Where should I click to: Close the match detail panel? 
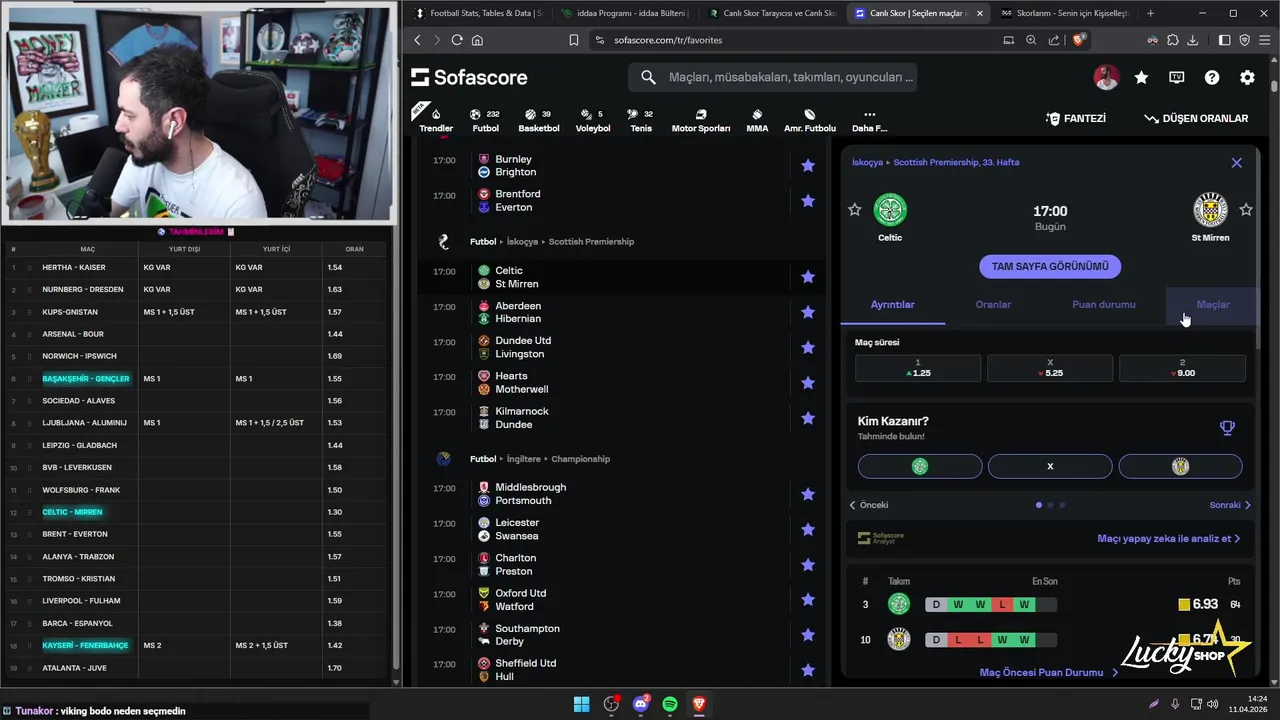1236,163
